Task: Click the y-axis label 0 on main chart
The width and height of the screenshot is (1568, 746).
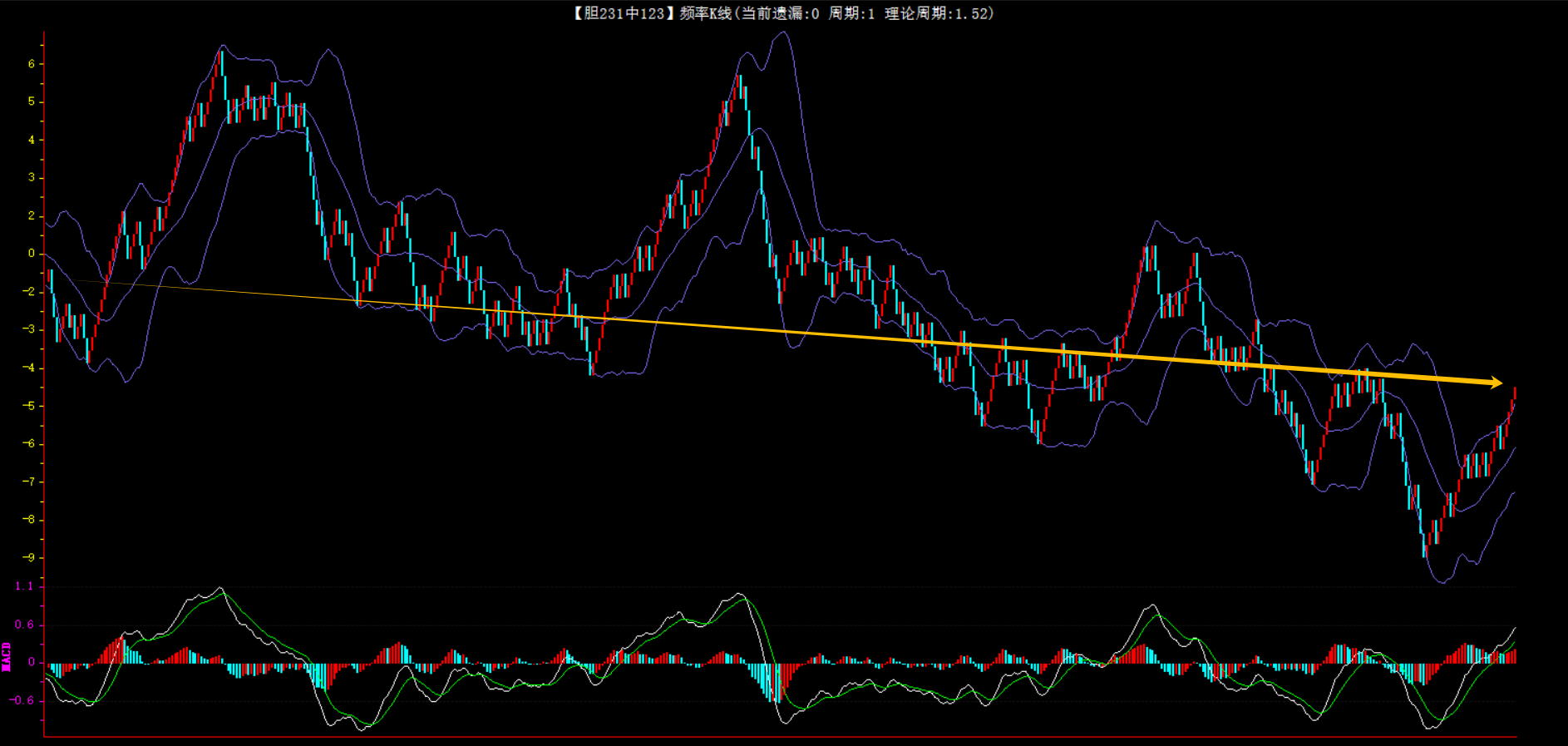Action: coord(32,254)
